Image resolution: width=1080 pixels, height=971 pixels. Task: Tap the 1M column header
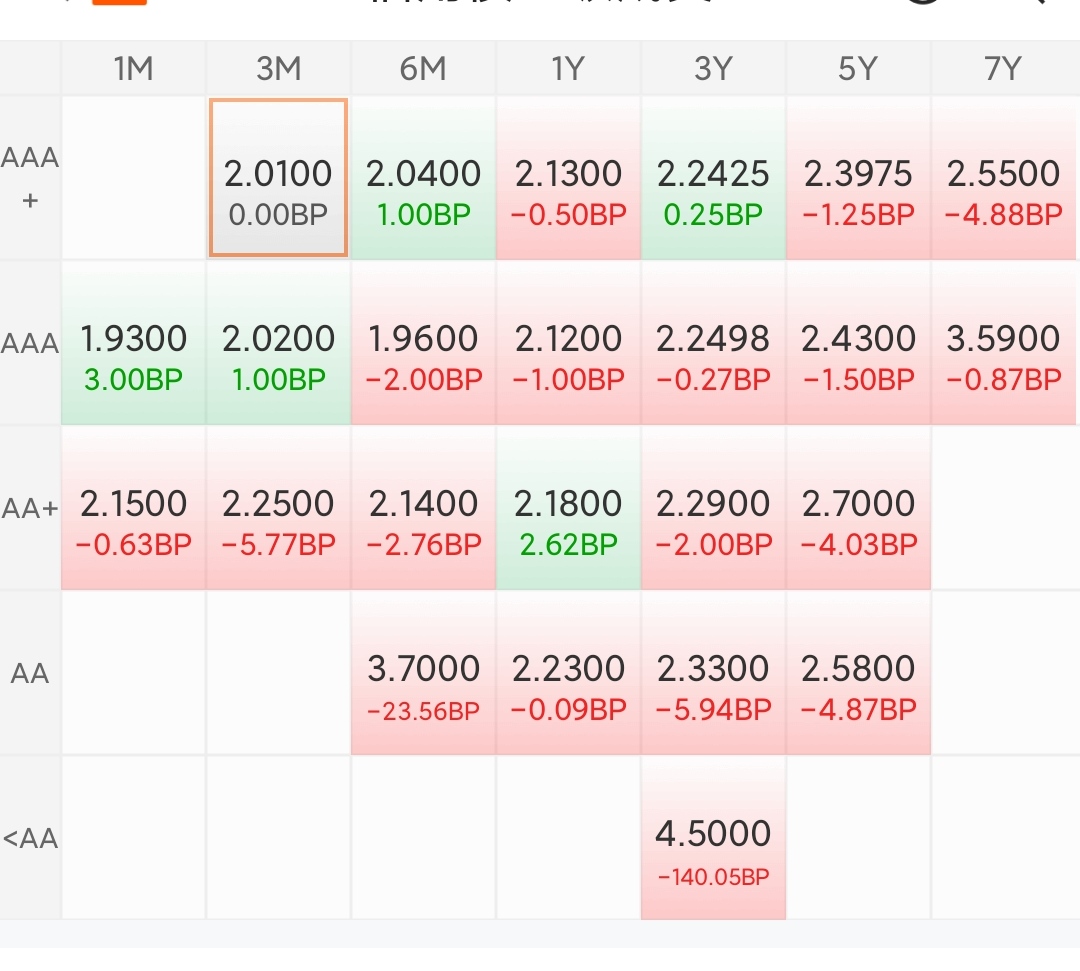pos(133,69)
